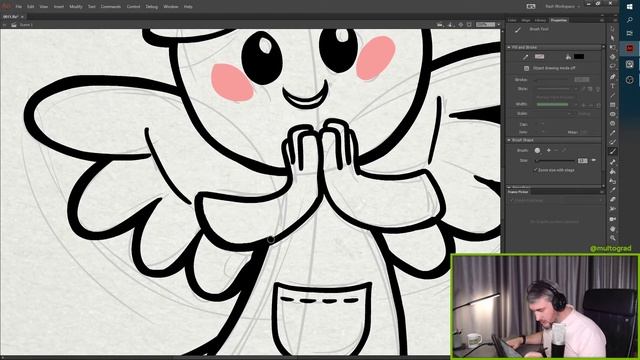This screenshot has height=360, width=640.
Task: Select the 3D Rotation tool
Action: tap(613, 57)
